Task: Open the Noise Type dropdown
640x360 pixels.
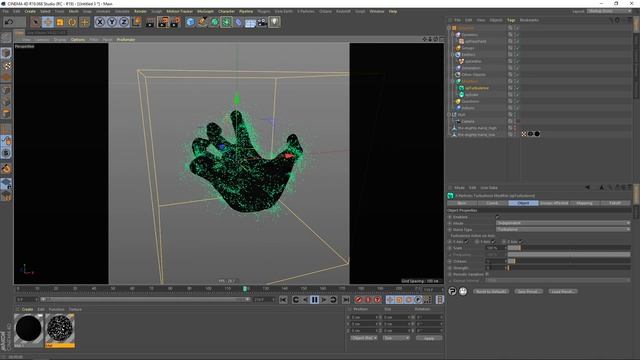Action: [563, 229]
